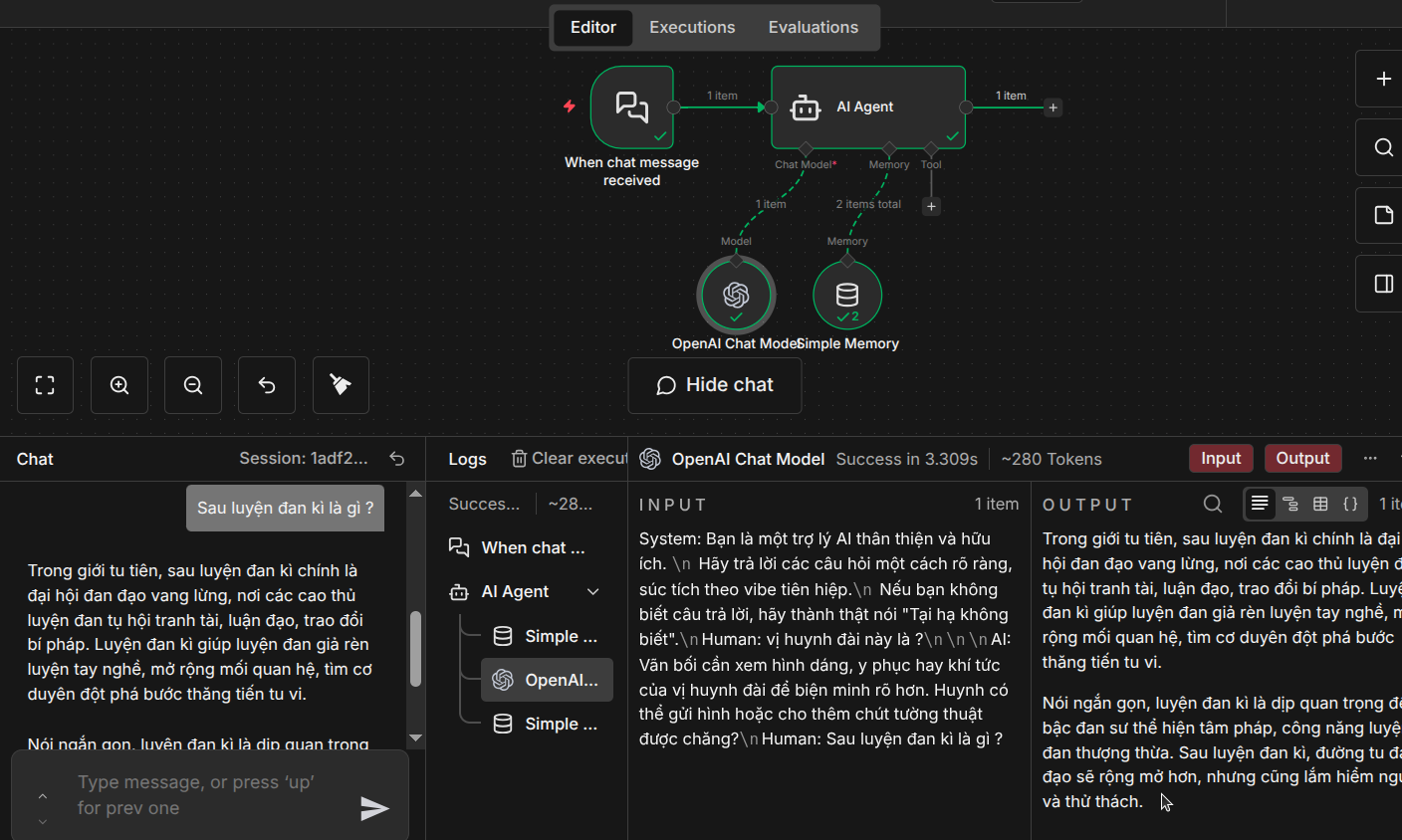Switch to the Evaluations tab
Screen dimensions: 1402x840
[813, 27]
